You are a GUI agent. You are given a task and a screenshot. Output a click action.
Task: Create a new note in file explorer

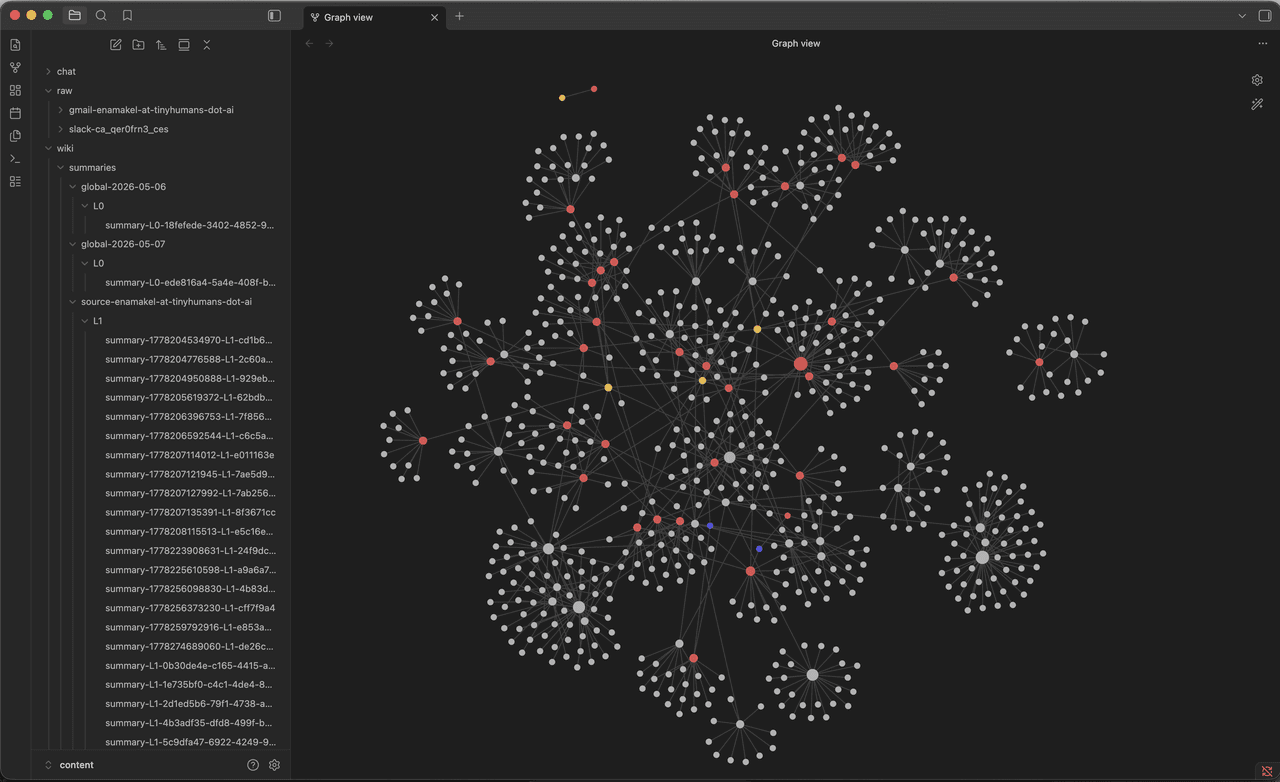point(116,45)
